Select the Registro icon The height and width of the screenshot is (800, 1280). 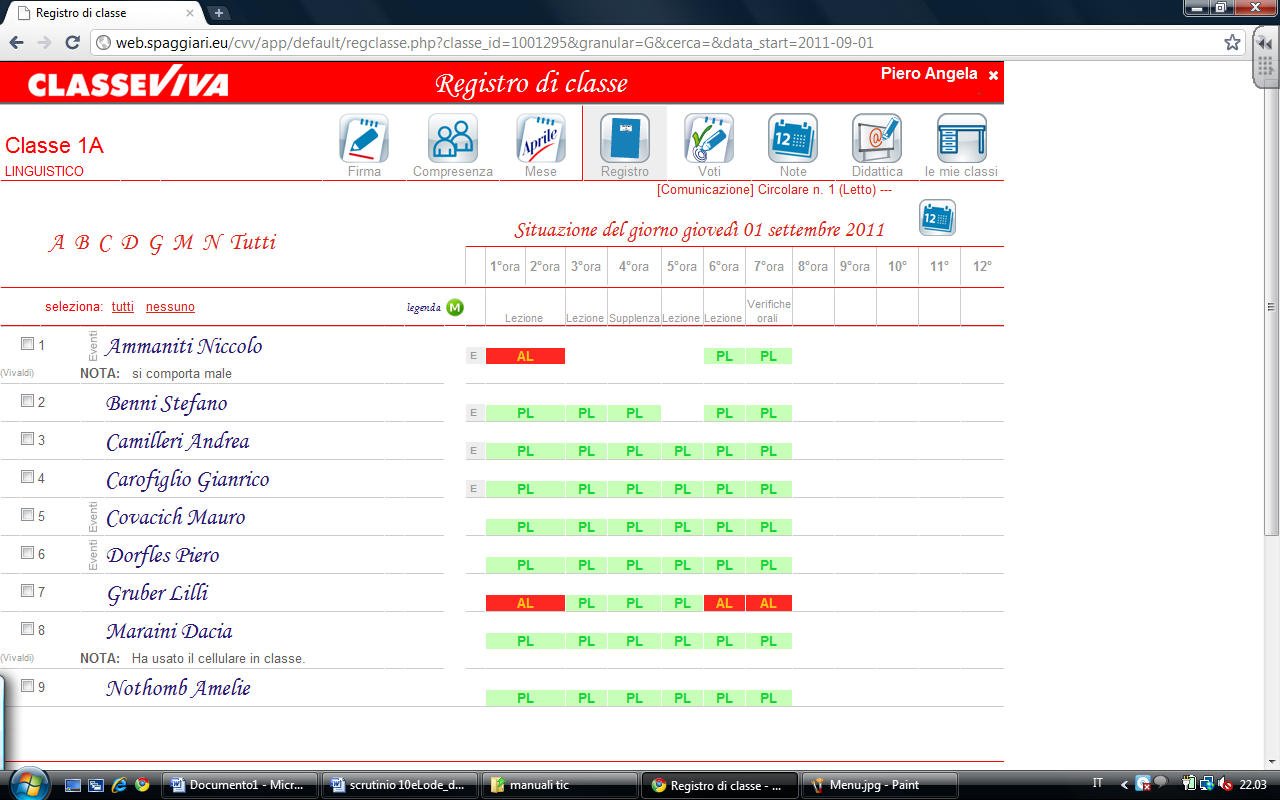[625, 138]
